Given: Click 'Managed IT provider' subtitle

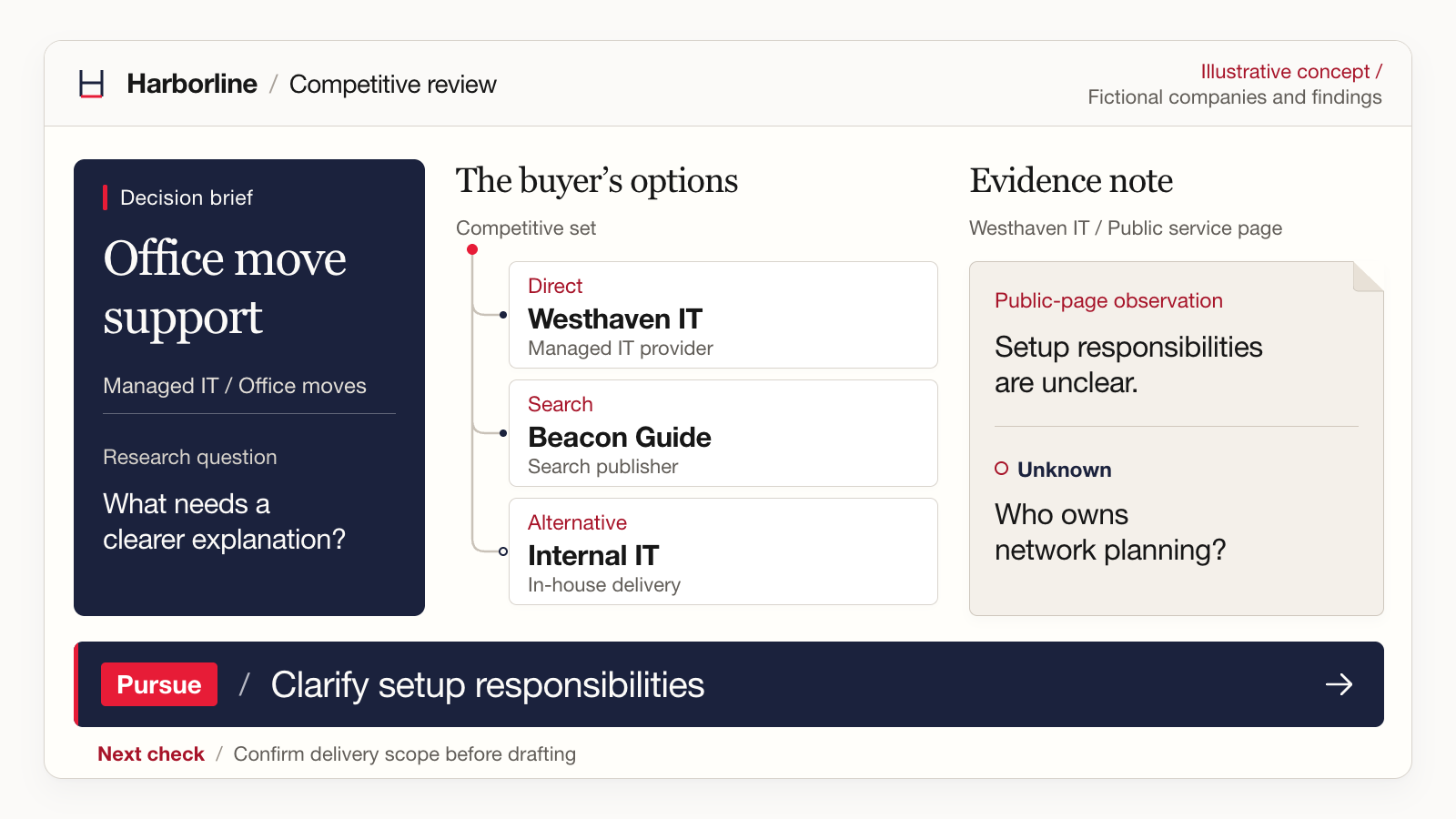Looking at the screenshot, I should pyautogui.click(x=621, y=349).
